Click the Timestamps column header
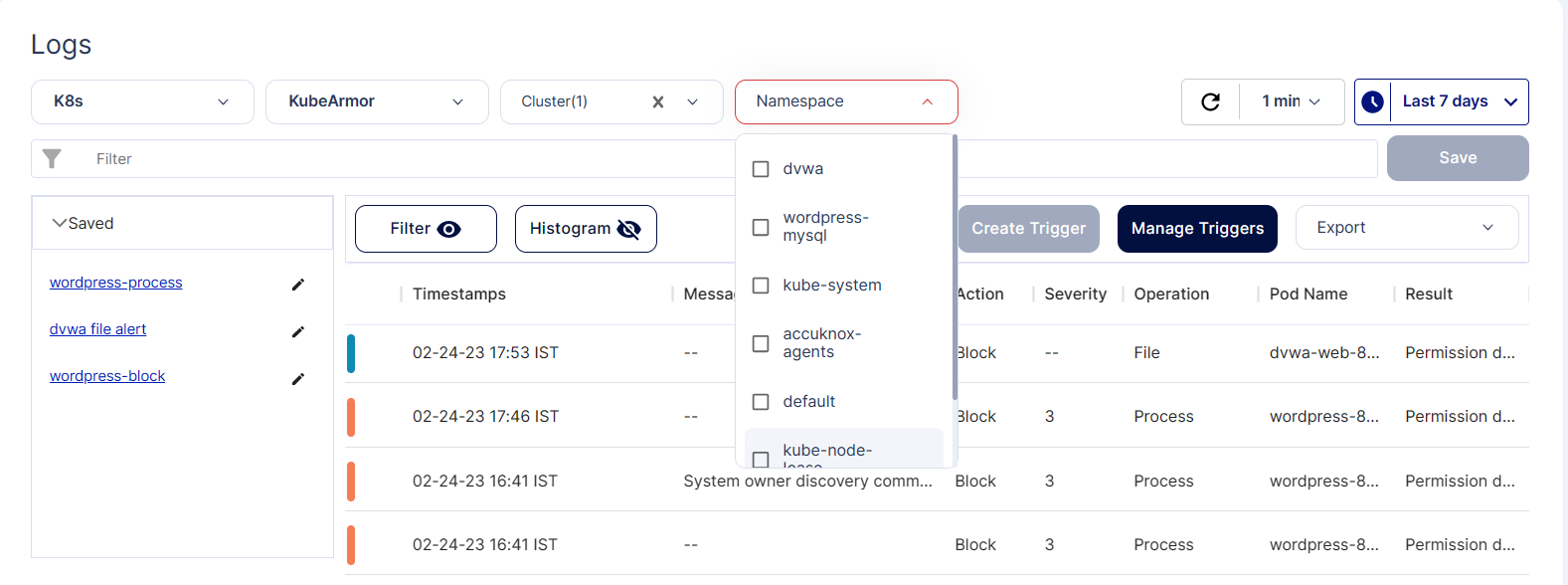Image resolution: width=1568 pixels, height=585 pixels. coord(459,294)
